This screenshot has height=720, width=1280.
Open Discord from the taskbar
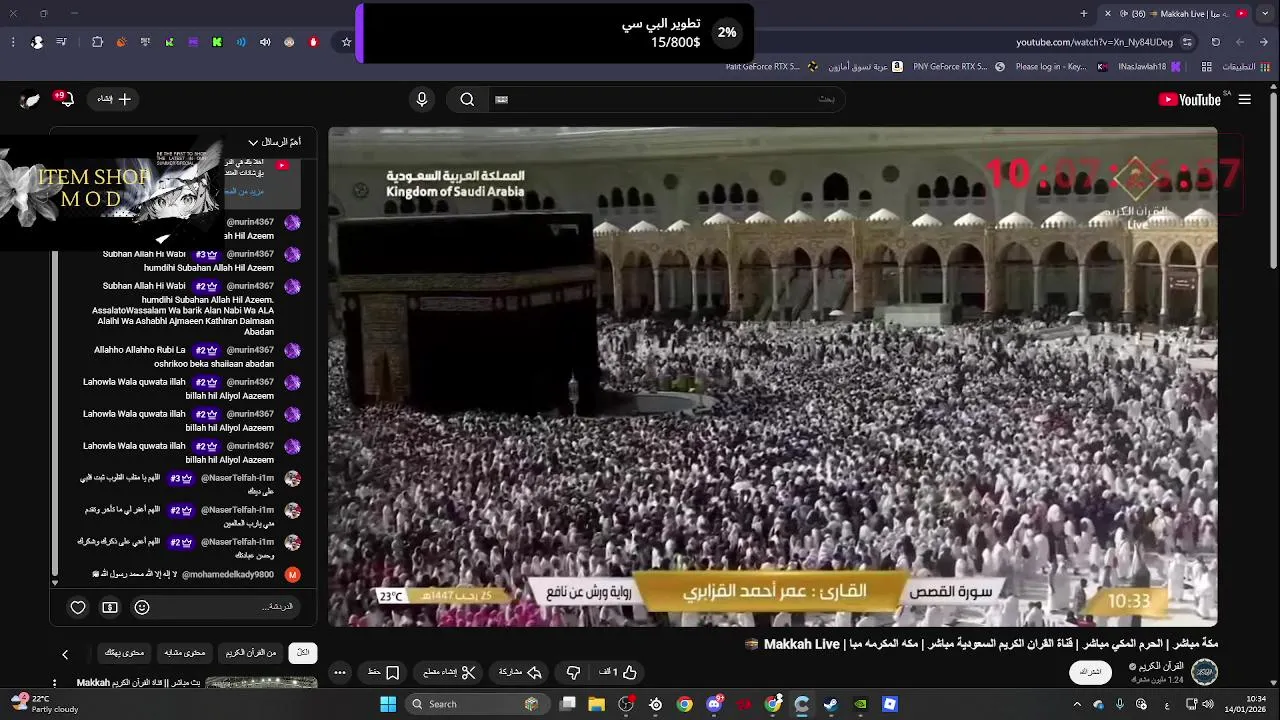coord(714,704)
